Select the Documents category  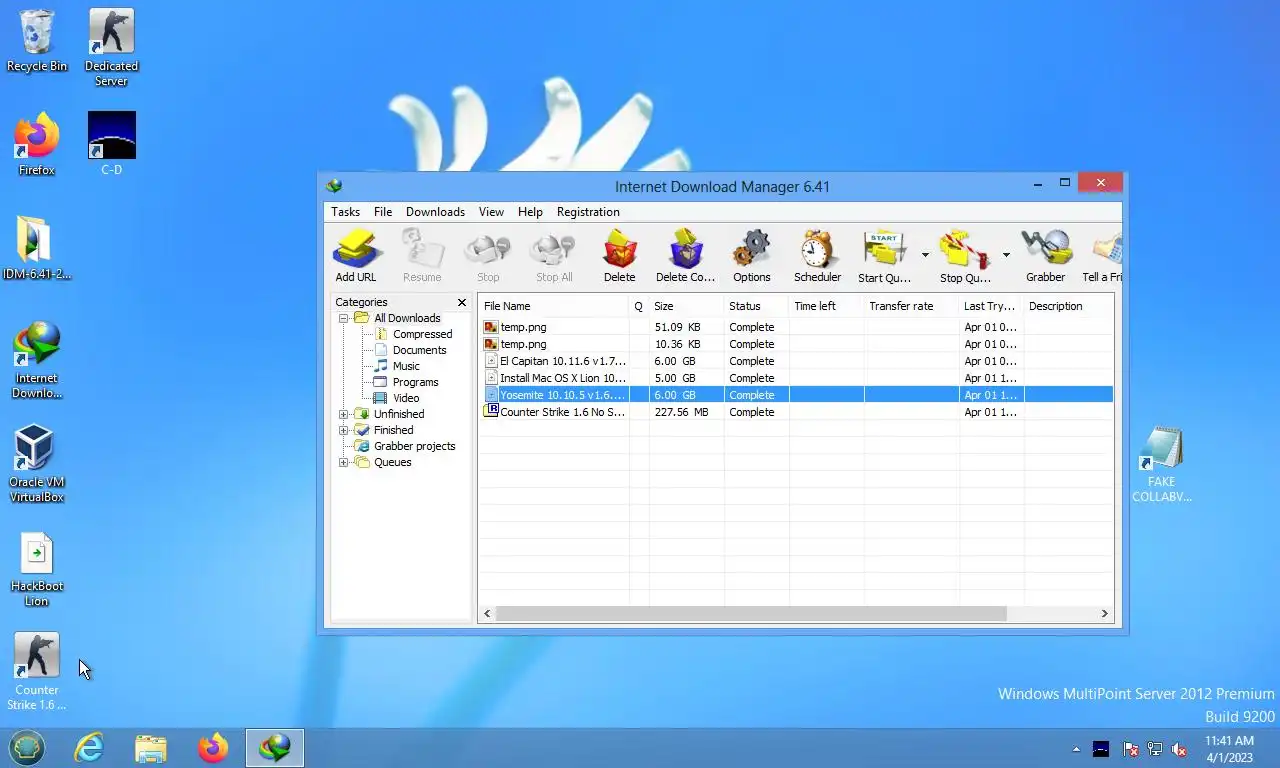click(x=419, y=350)
